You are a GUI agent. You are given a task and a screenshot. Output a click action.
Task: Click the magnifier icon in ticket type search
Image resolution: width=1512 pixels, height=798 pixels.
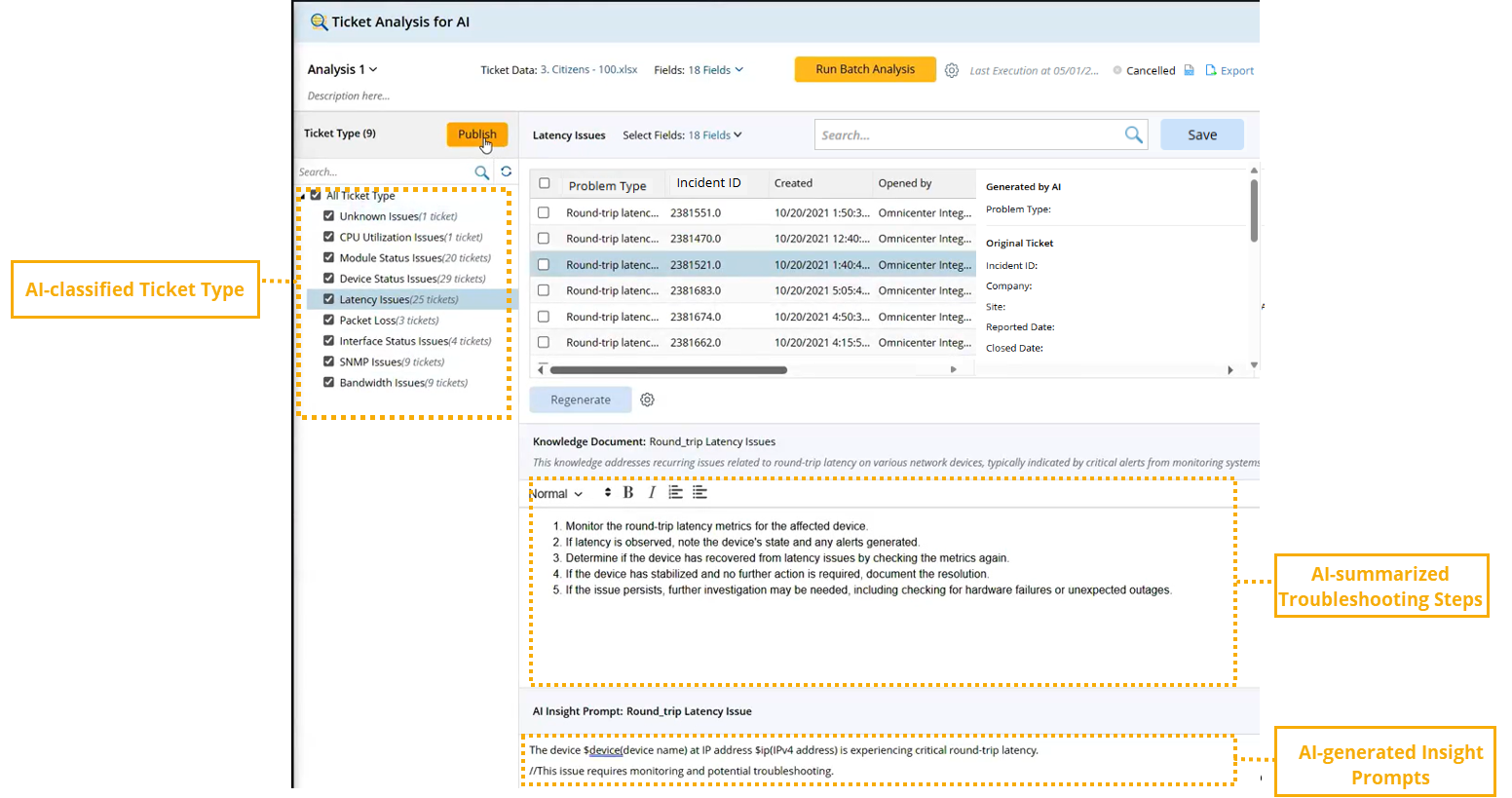(481, 172)
